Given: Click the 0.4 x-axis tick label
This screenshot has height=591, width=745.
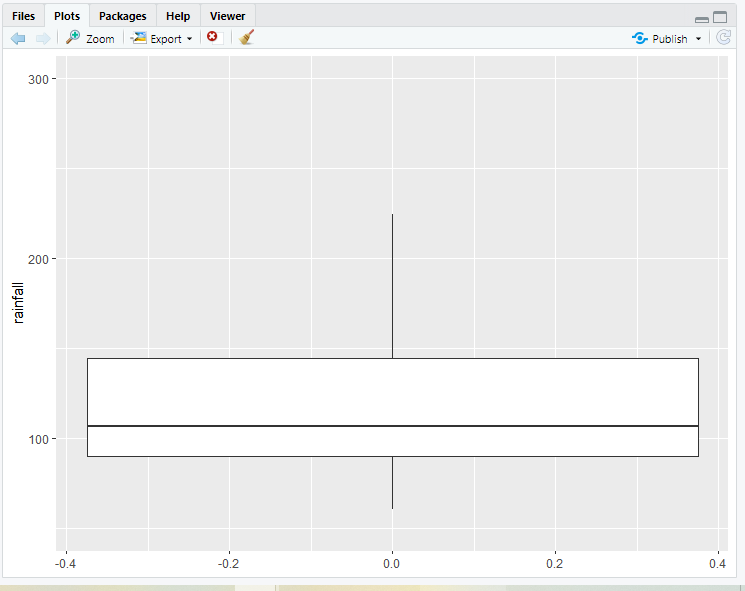Looking at the screenshot, I should pyautogui.click(x=717, y=564).
